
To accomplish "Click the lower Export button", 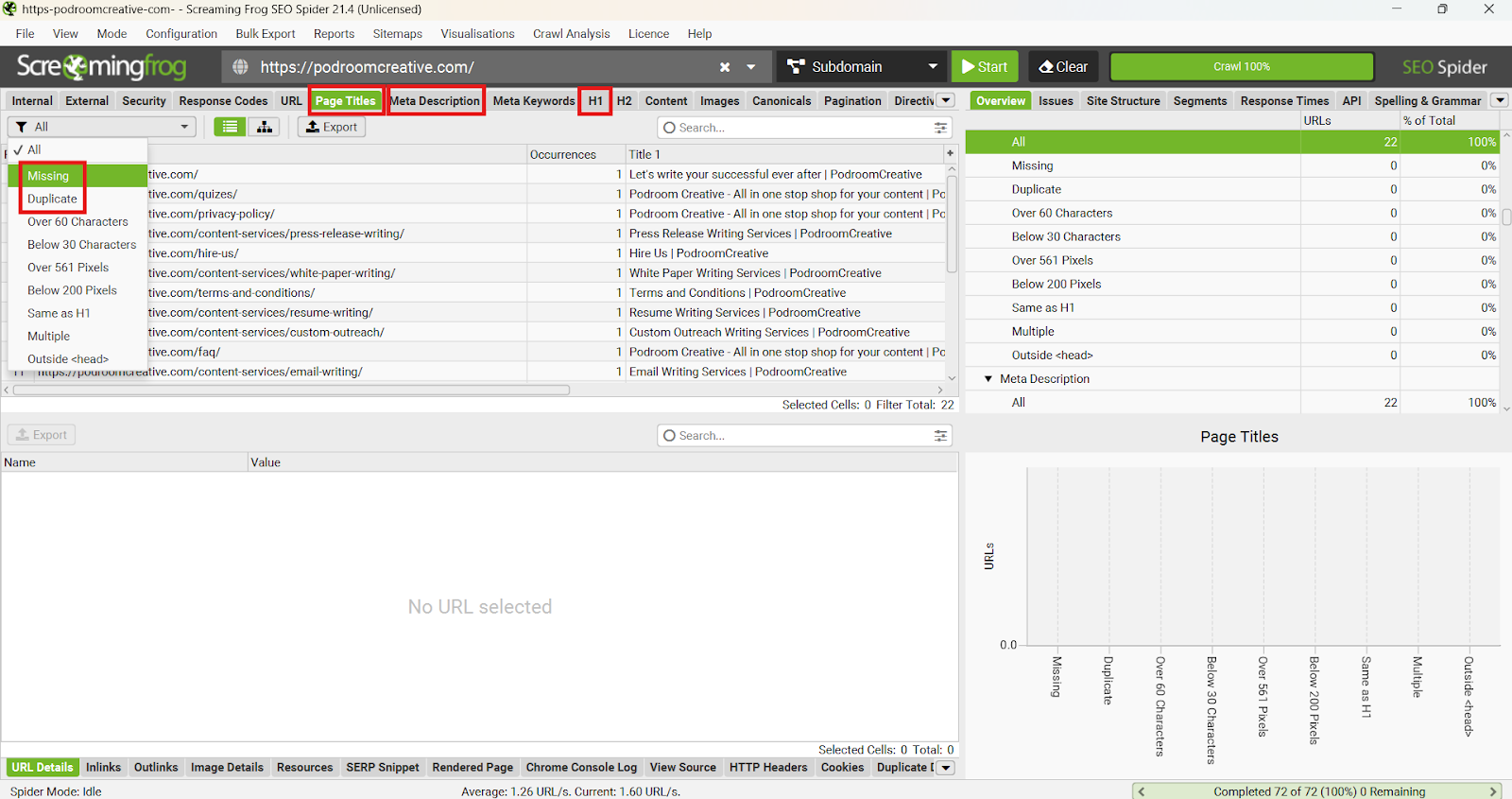I will [42, 435].
